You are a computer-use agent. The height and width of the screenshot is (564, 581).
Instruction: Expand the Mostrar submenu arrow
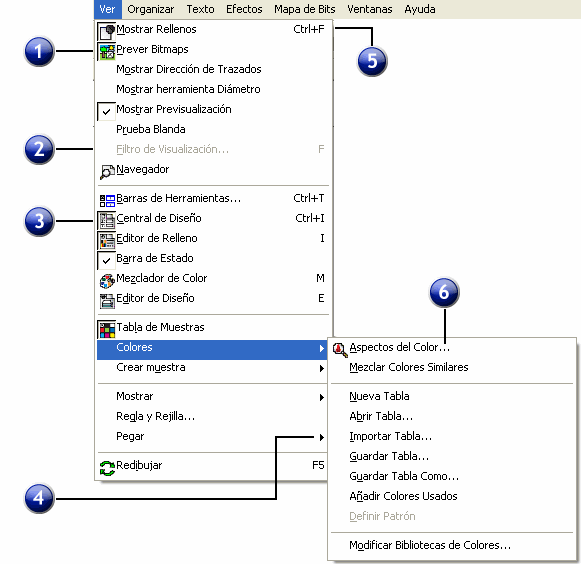[322, 397]
